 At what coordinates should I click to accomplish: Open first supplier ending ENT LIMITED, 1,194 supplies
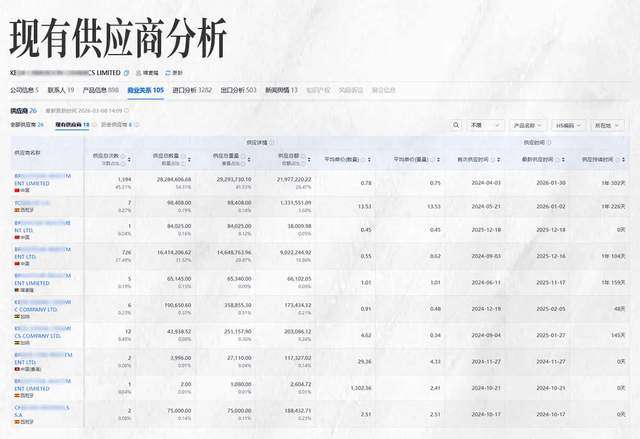click(x=43, y=180)
